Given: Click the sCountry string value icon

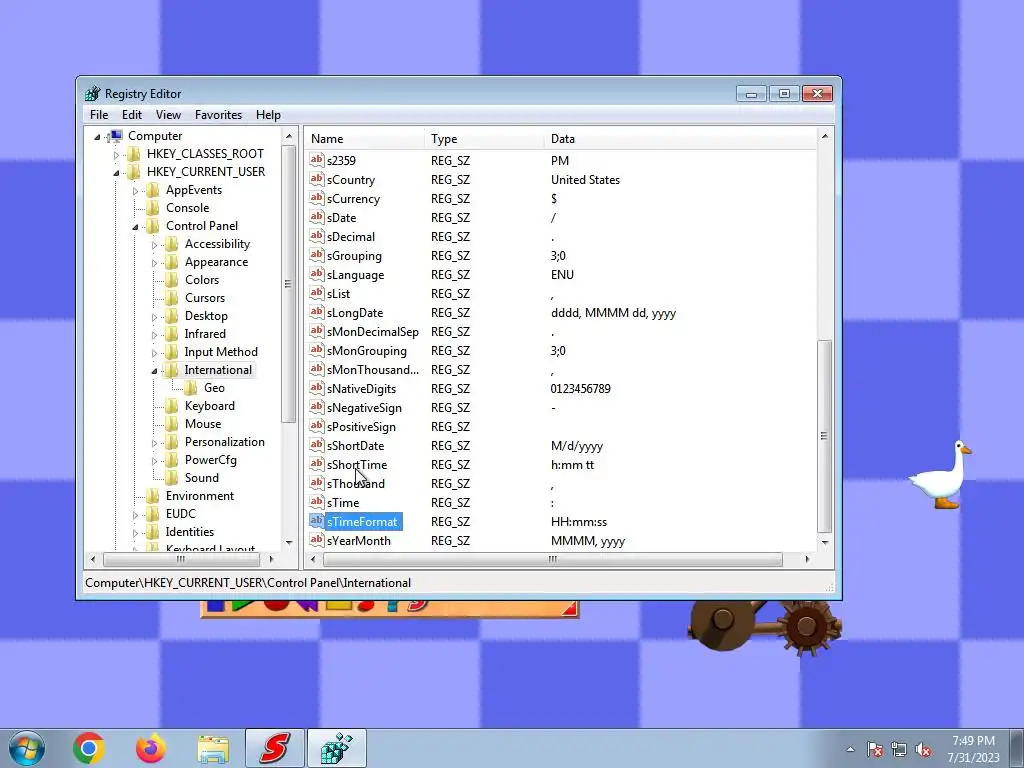Looking at the screenshot, I should 317,179.
